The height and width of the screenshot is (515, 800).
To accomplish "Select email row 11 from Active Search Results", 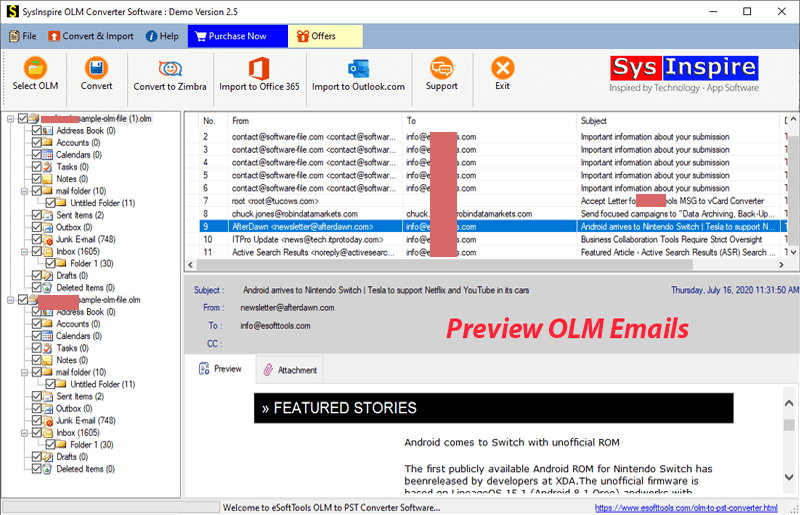I will tap(490, 252).
